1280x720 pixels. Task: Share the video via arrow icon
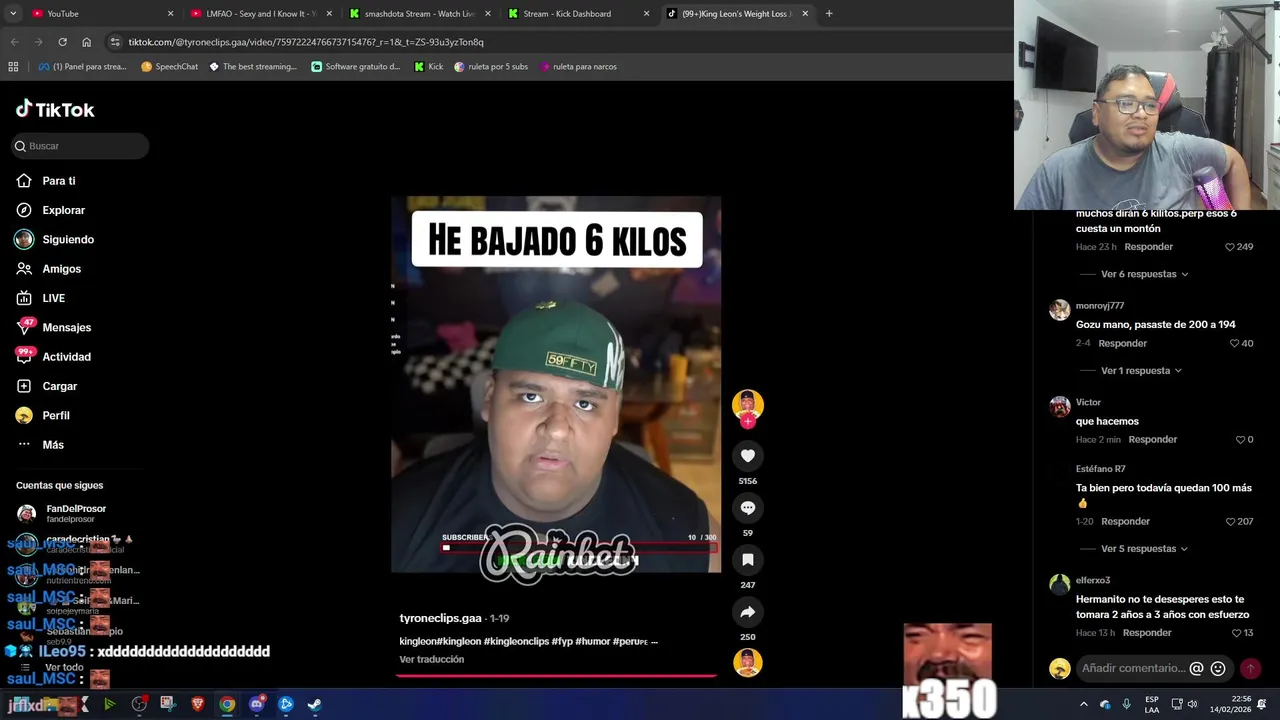[x=747, y=612]
